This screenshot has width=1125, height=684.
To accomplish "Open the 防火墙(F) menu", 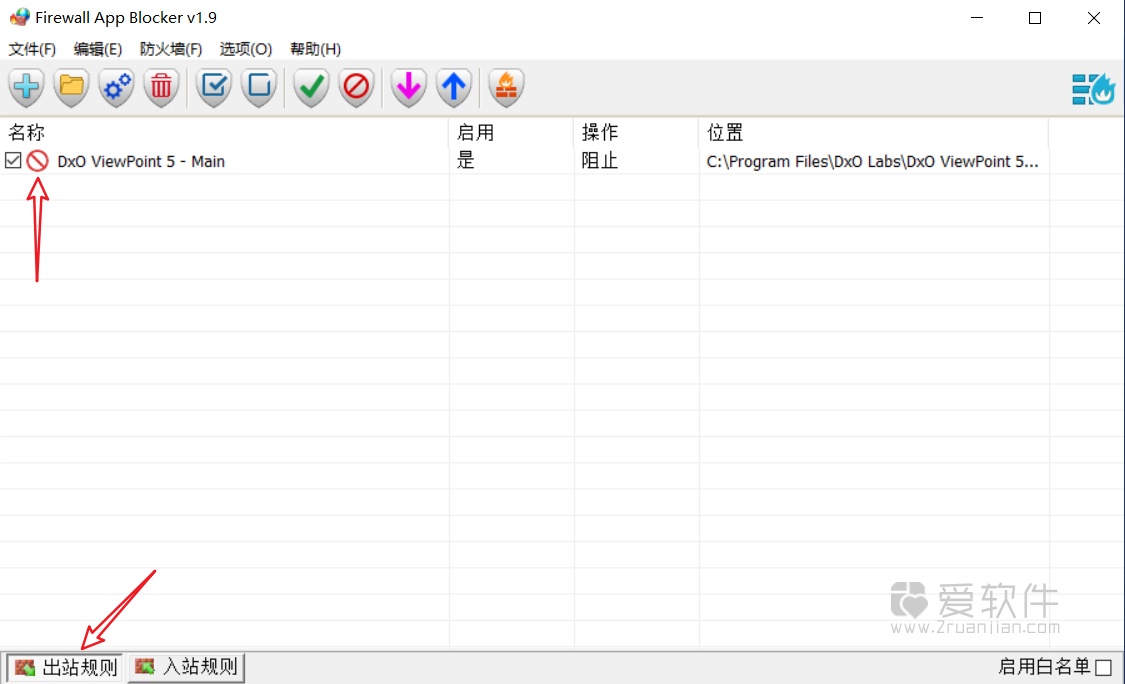I will [x=170, y=48].
